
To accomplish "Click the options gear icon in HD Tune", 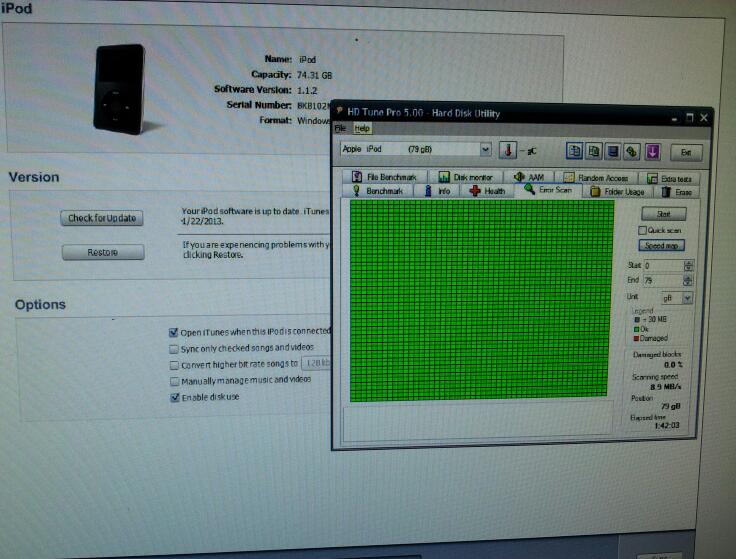I will pyautogui.click(x=632, y=152).
